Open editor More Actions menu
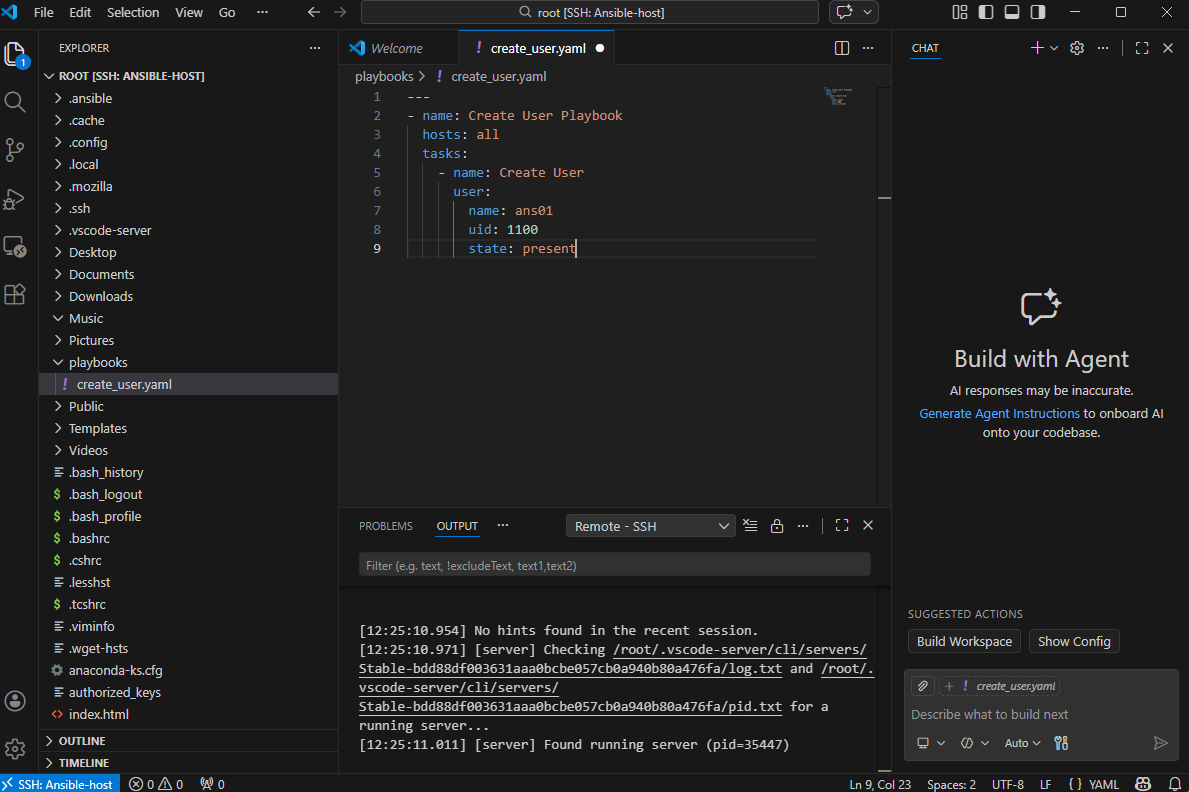 pos(868,48)
